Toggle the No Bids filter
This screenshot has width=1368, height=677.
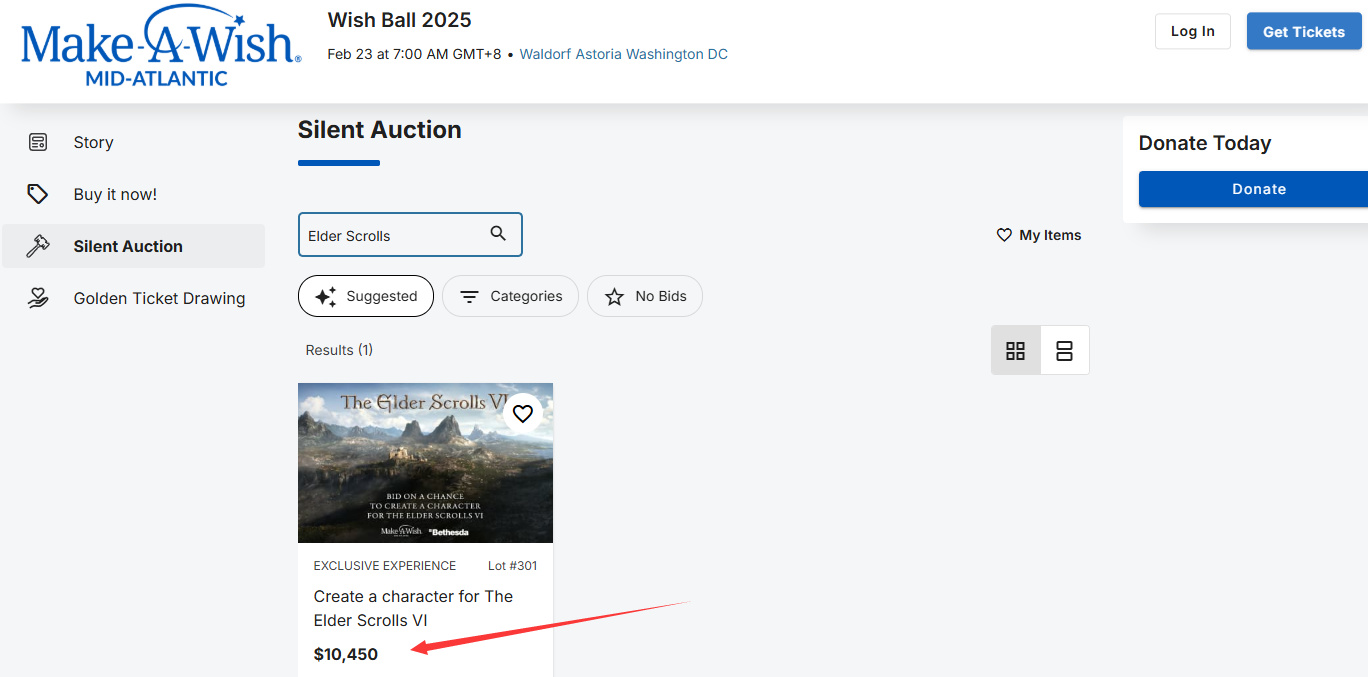pyautogui.click(x=645, y=296)
